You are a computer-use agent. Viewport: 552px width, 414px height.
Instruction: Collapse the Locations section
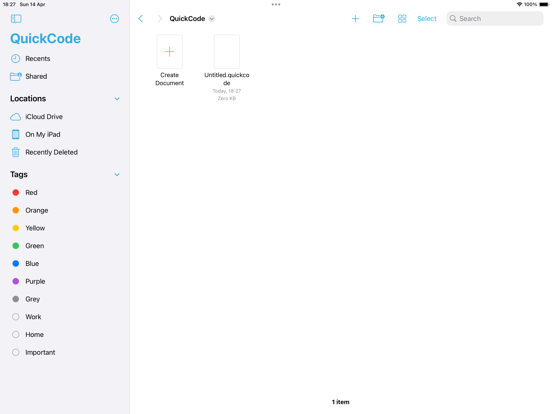[117, 99]
